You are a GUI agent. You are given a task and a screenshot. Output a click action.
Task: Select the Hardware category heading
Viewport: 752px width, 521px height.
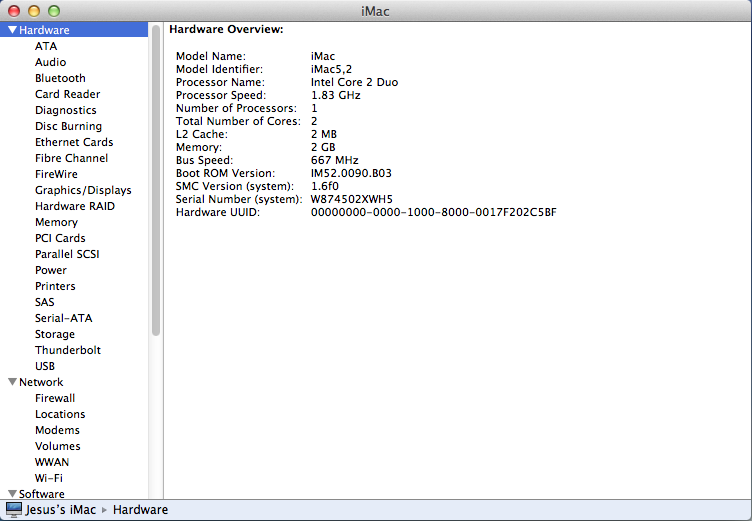pyautogui.click(x=44, y=30)
